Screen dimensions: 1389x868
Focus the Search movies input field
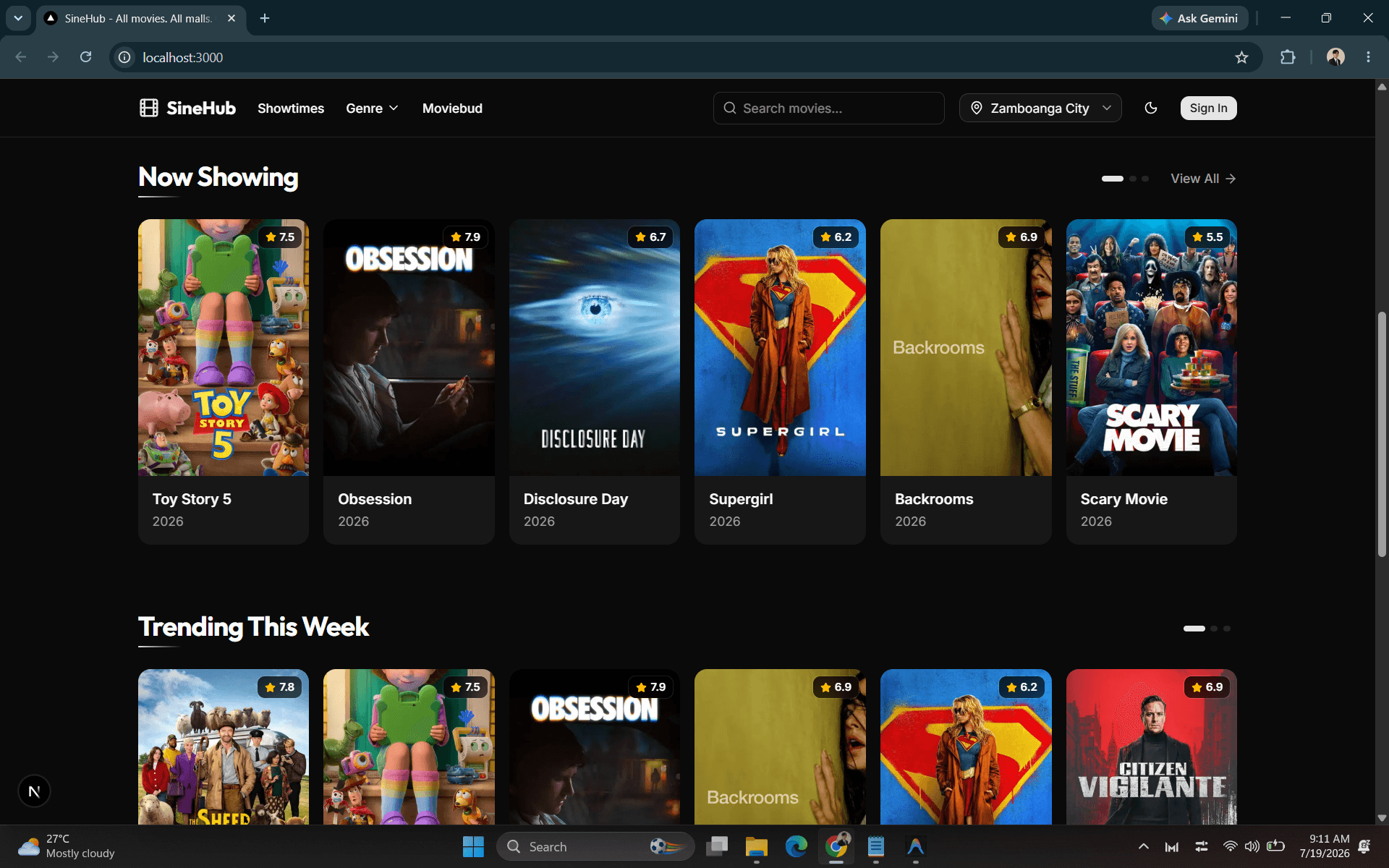coord(828,109)
